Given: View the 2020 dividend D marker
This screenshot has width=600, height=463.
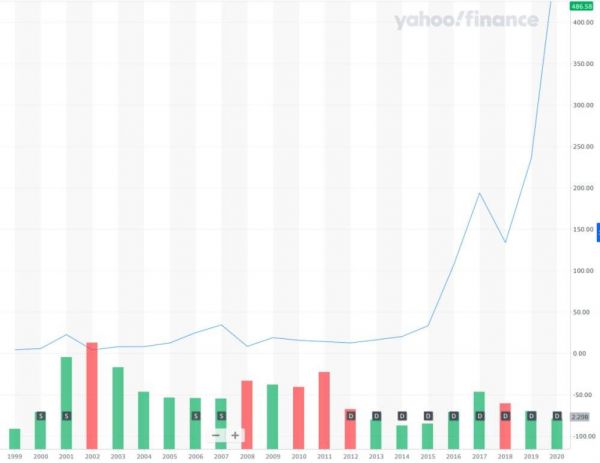Looking at the screenshot, I should point(557,415).
